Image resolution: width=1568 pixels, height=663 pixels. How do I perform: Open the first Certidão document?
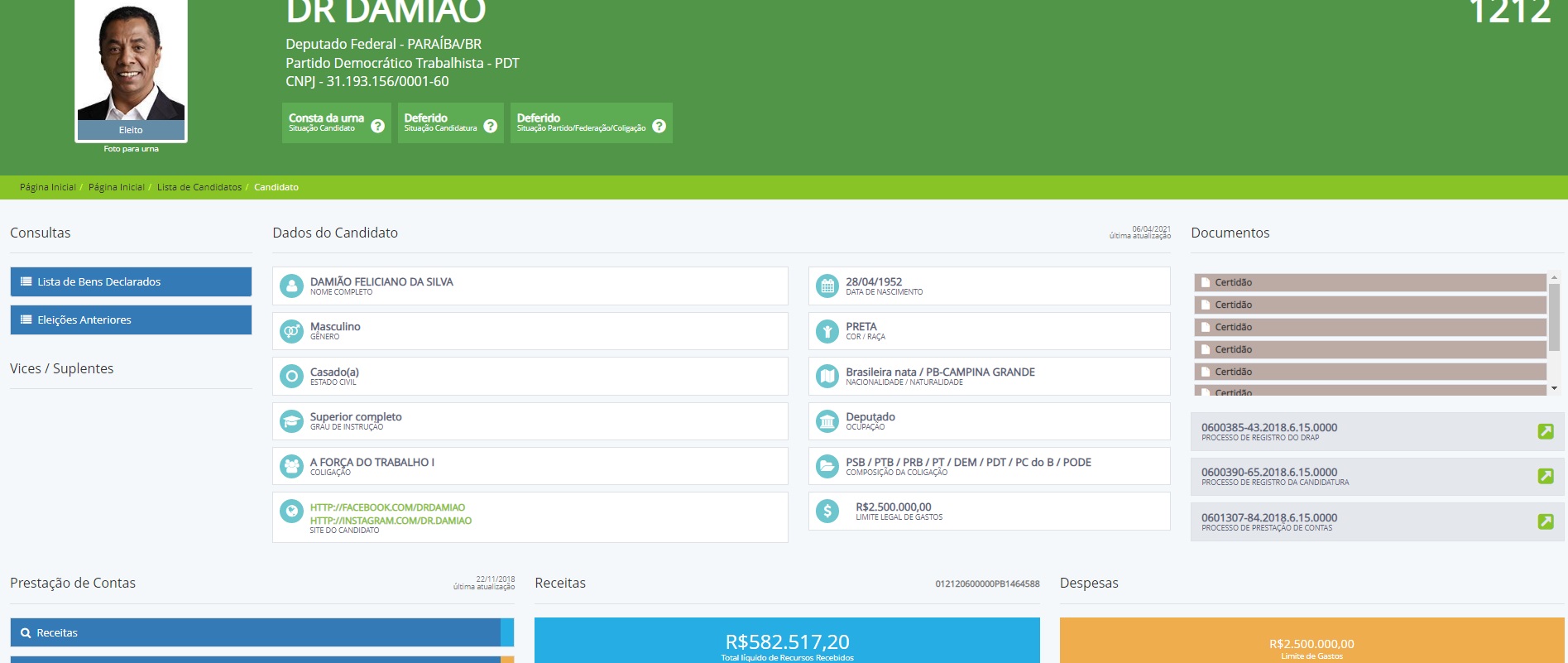(x=1369, y=282)
